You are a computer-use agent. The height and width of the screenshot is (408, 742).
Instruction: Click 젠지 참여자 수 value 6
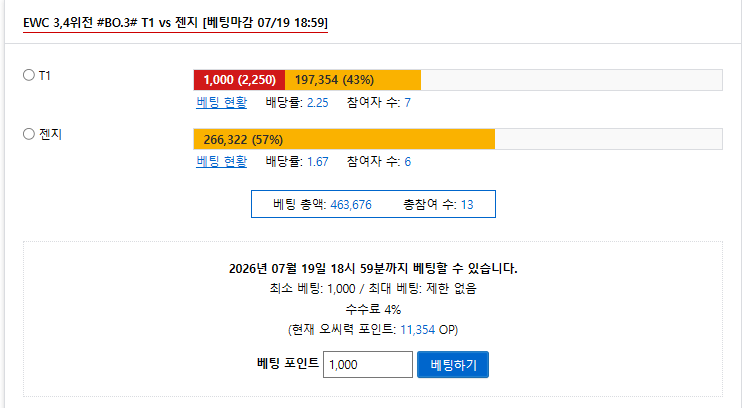click(407, 162)
